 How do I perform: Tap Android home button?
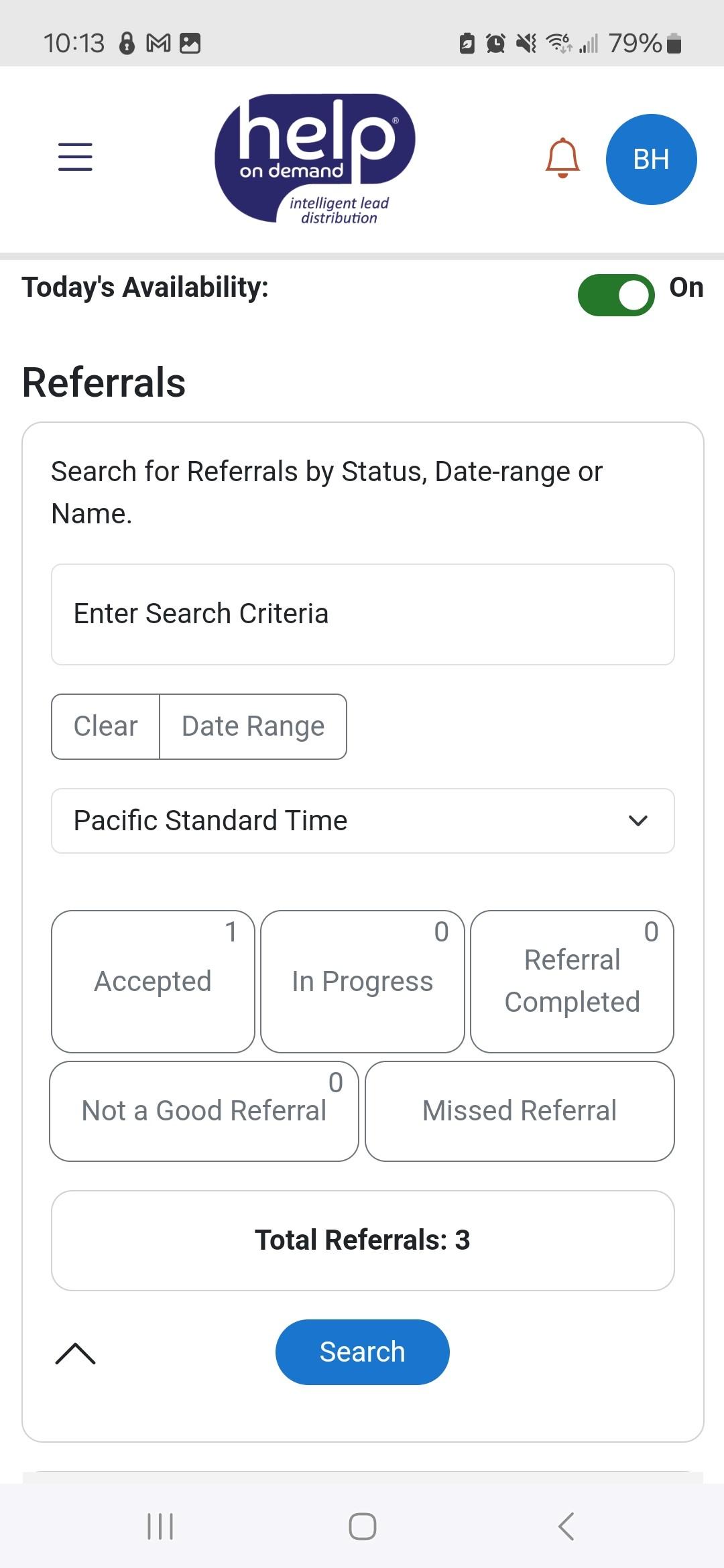click(x=362, y=1526)
